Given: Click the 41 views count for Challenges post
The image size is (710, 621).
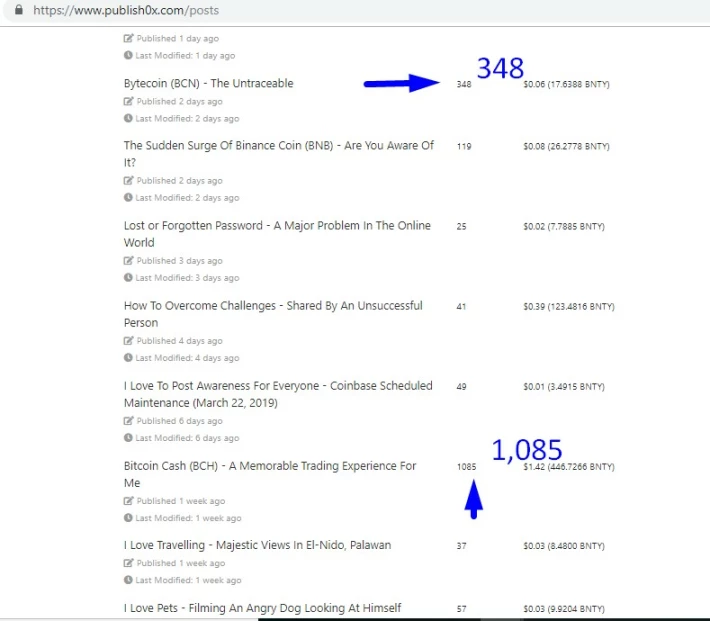Looking at the screenshot, I should click(x=461, y=307).
